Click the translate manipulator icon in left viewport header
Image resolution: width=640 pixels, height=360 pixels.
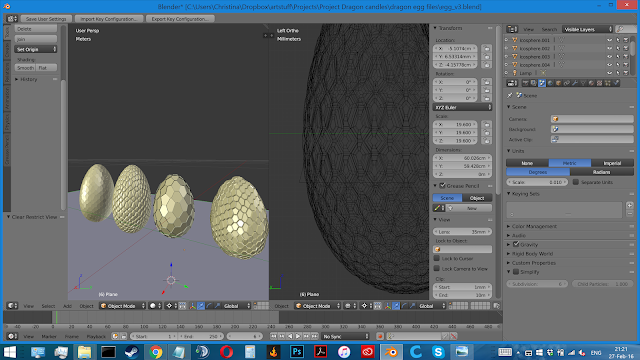[x=201, y=306]
